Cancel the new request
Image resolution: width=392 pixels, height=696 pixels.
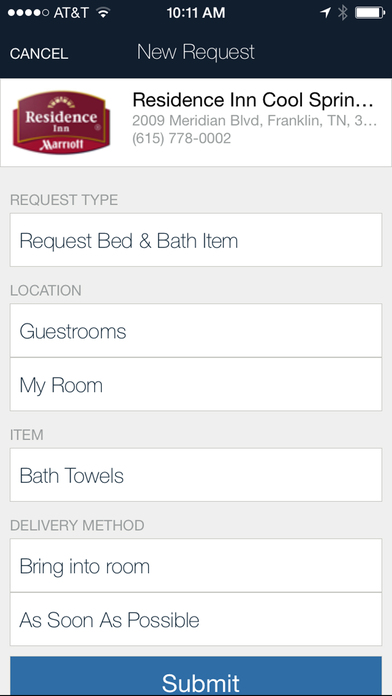tap(39, 54)
